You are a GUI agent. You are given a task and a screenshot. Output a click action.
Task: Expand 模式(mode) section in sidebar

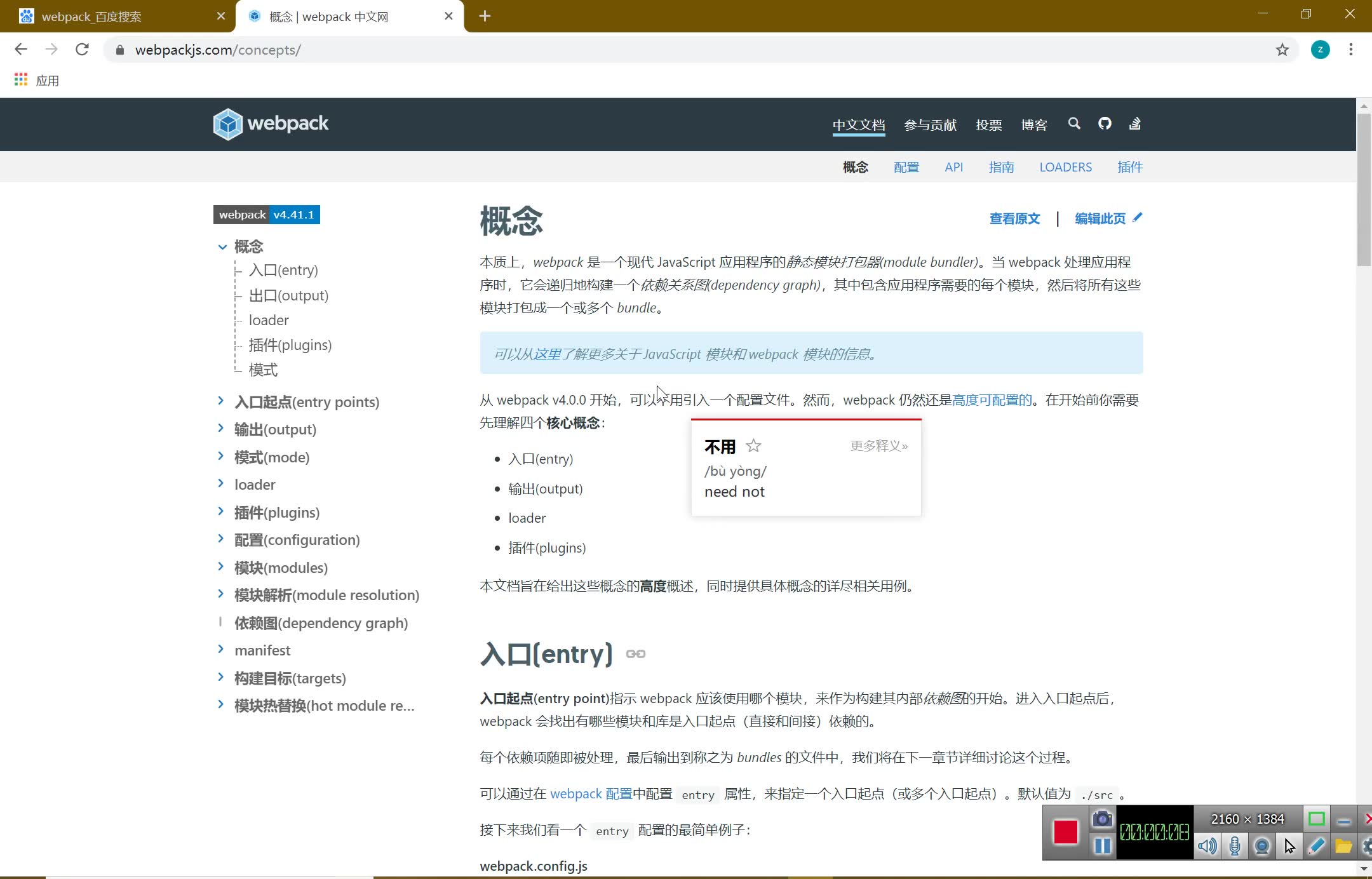click(x=220, y=455)
